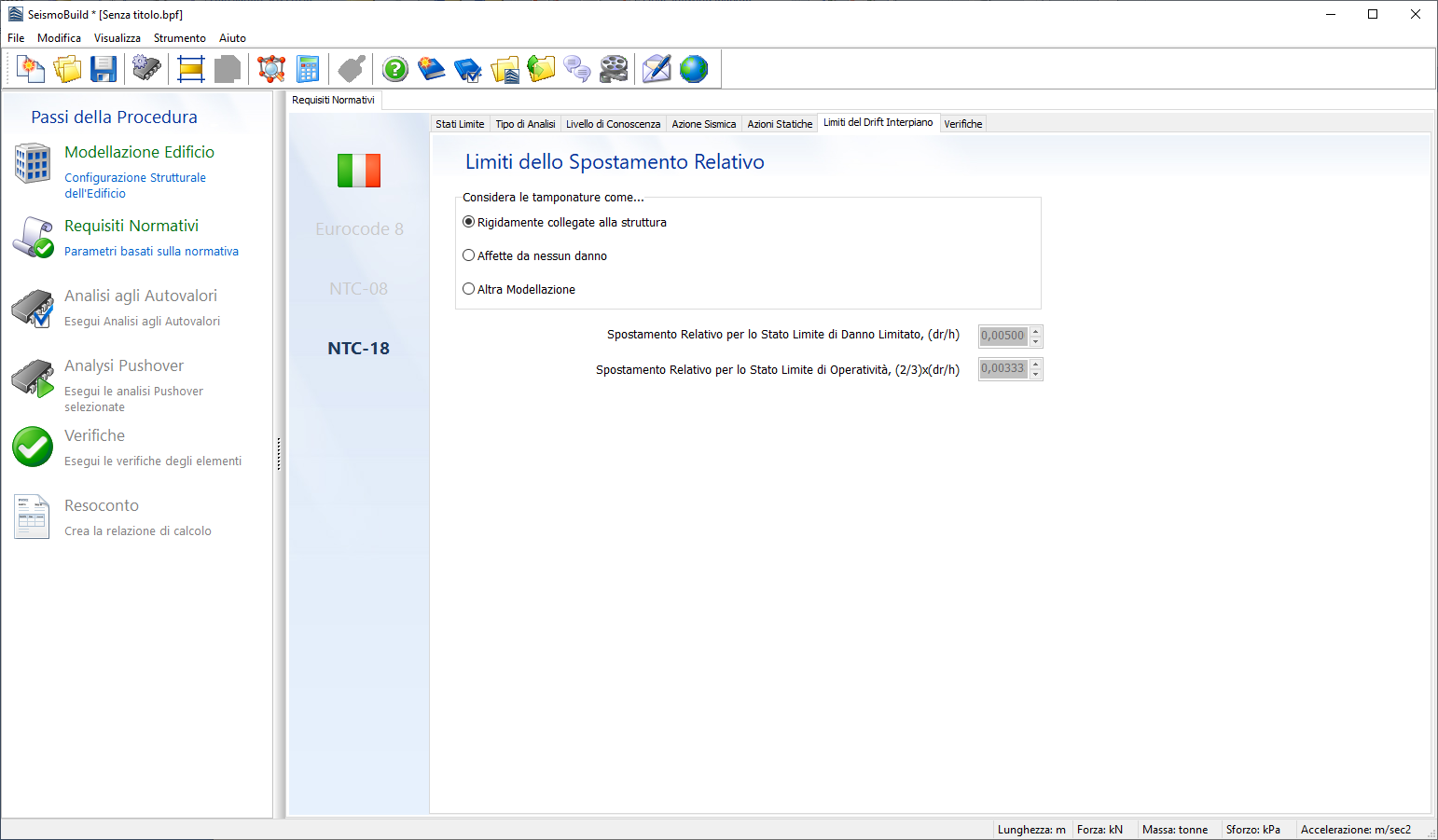Save the project using the floppy disk icon
The width and height of the screenshot is (1438, 840).
(103, 69)
